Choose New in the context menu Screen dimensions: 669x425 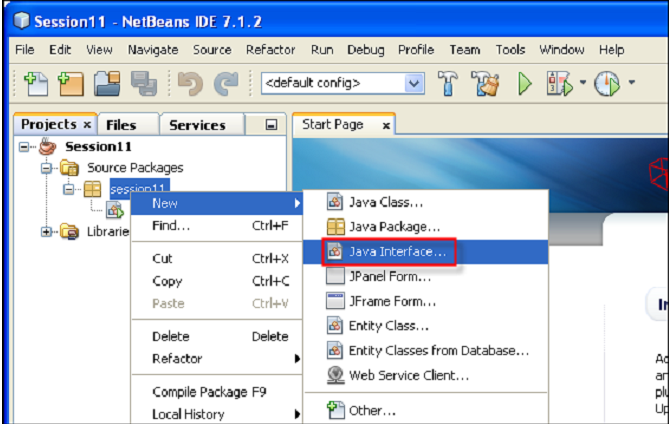217,204
